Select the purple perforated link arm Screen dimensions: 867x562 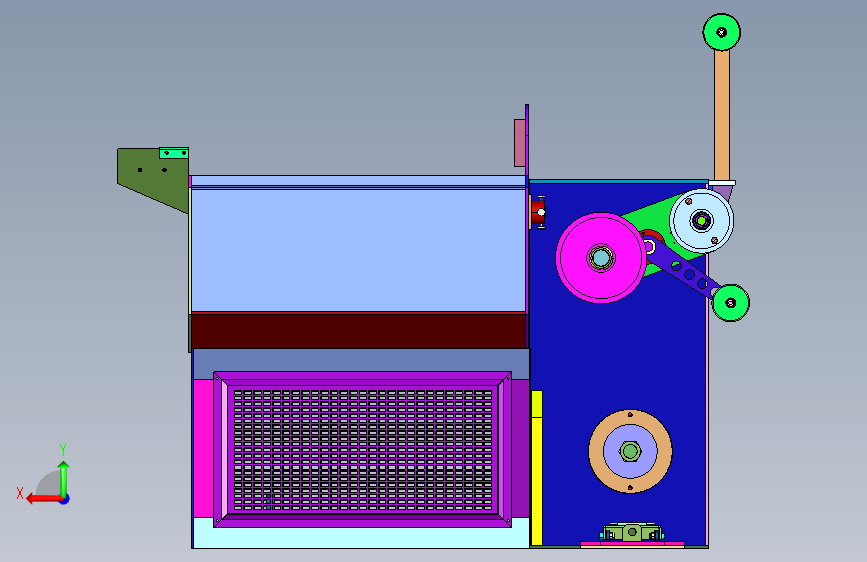pyautogui.click(x=681, y=268)
